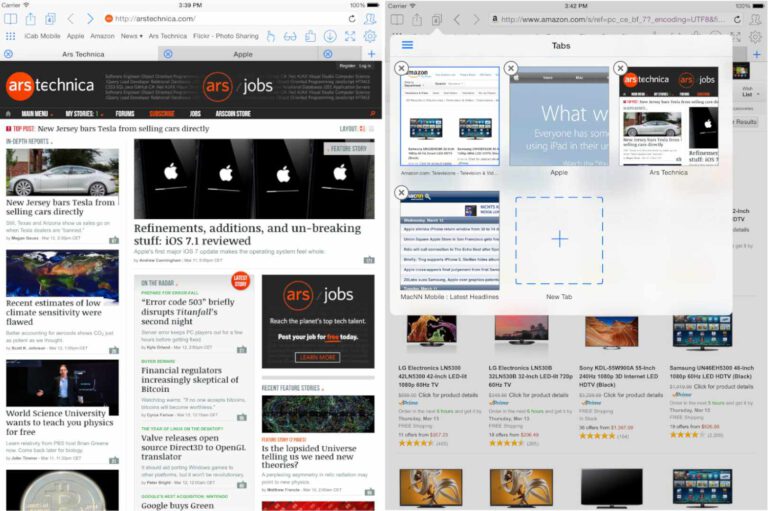Open 'Valve releases open source Direct3D' story
This screenshot has width=768, height=511.
pos(193,447)
